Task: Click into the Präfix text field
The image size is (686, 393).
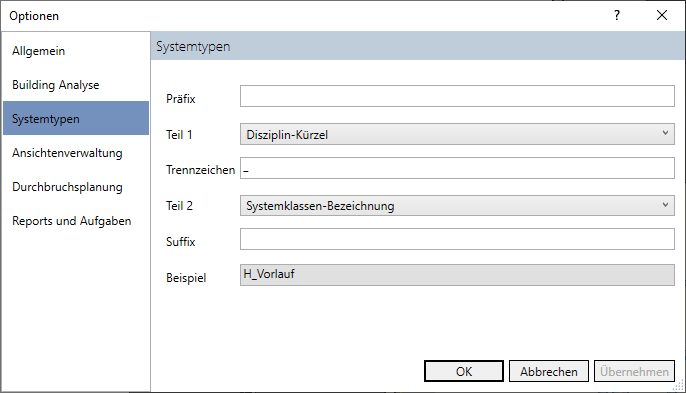Action: (457, 96)
